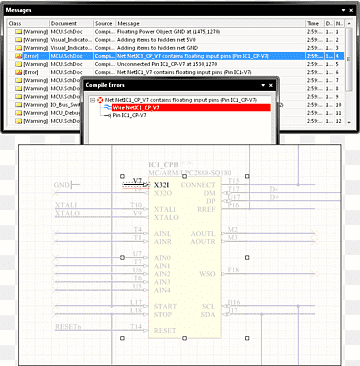This screenshot has width=360, height=366.
Task: Click warning icon of hidden net 5V0 row
Action: (18, 40)
